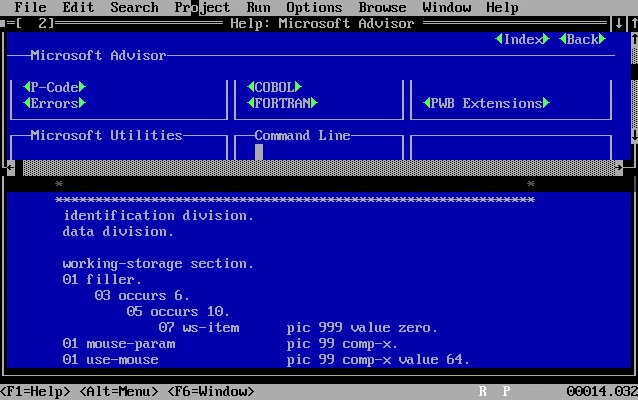Click the help window up-arrow in title bar
The width and height of the screenshot is (638, 400).
coord(634,23)
